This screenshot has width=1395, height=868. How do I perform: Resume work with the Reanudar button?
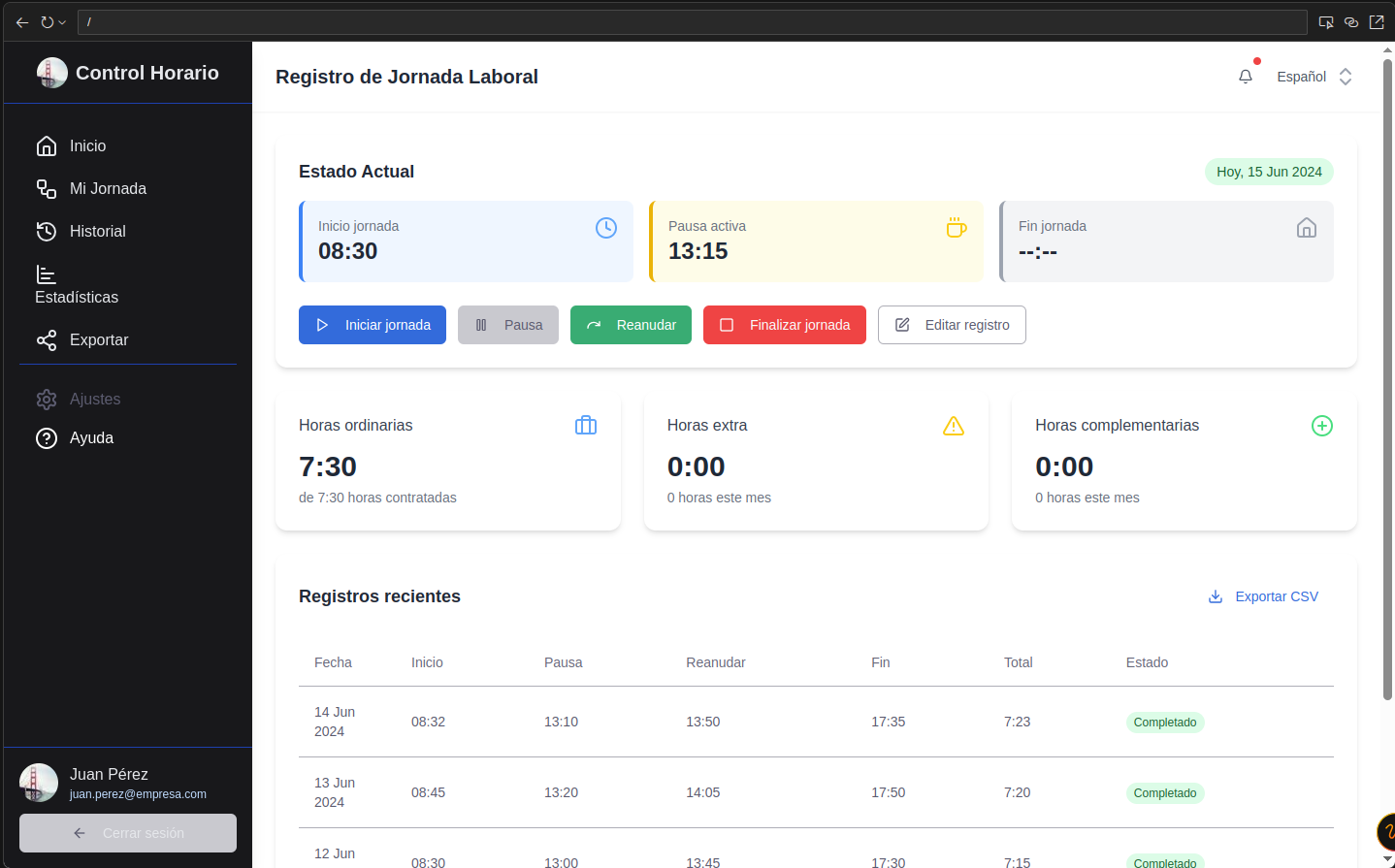click(631, 325)
